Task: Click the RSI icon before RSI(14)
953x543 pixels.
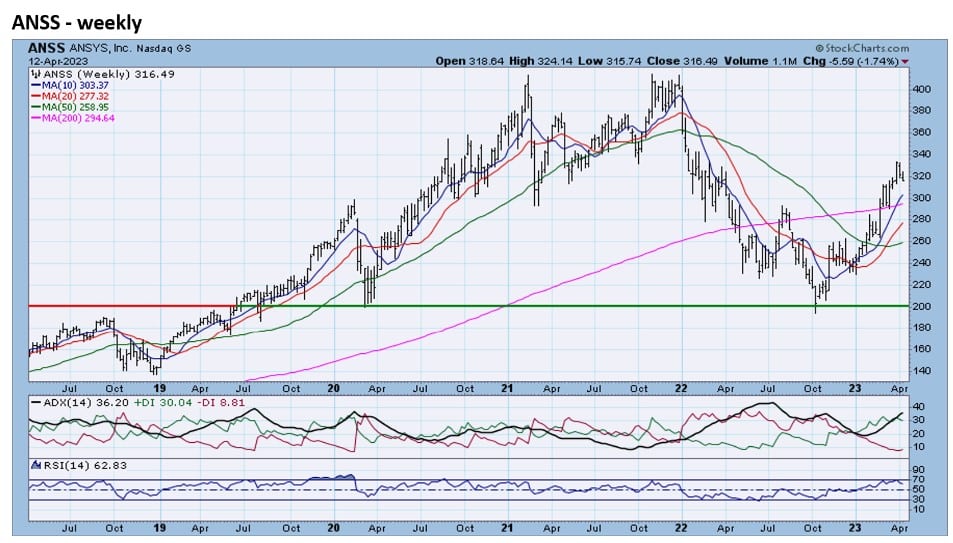Action: pyautogui.click(x=36, y=466)
